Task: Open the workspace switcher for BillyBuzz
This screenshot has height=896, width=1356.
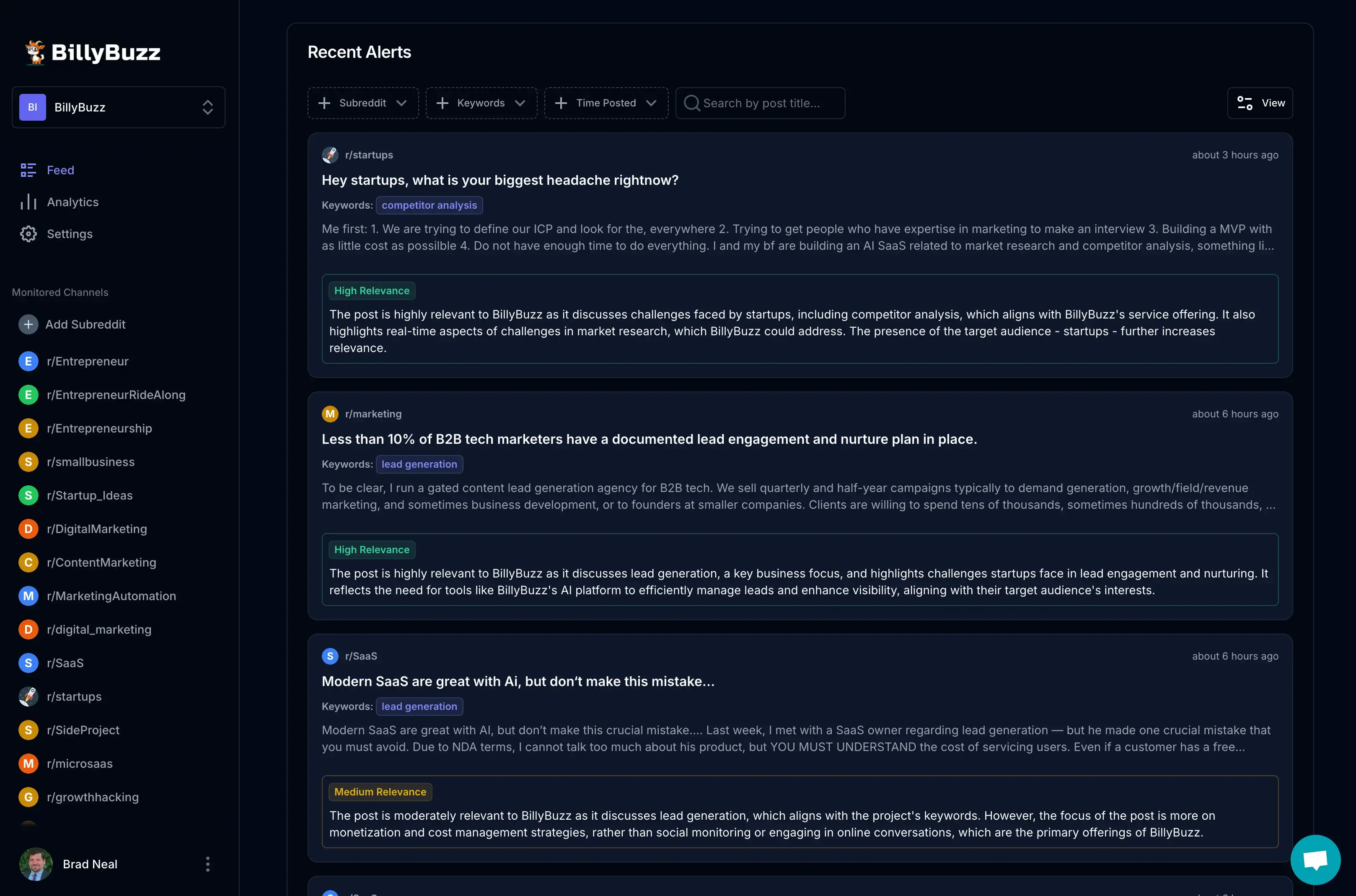Action: [207, 107]
